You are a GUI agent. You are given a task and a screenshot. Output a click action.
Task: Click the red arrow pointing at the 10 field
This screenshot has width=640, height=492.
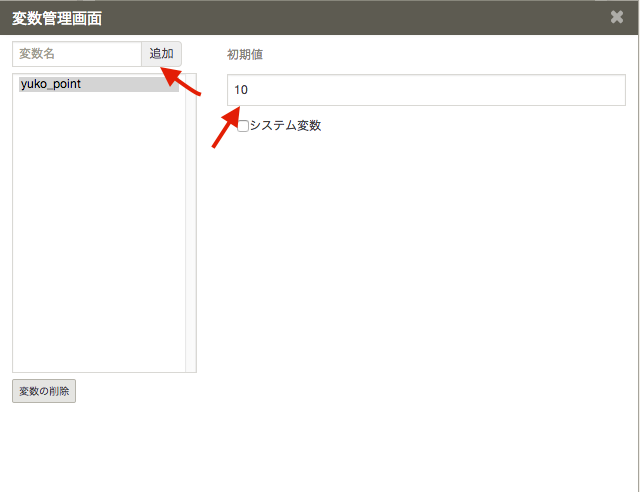(x=227, y=124)
